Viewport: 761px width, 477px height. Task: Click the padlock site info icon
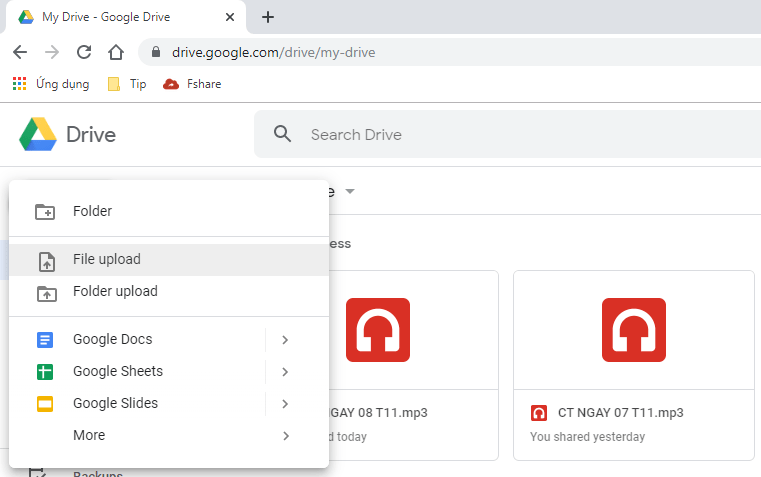[156, 51]
